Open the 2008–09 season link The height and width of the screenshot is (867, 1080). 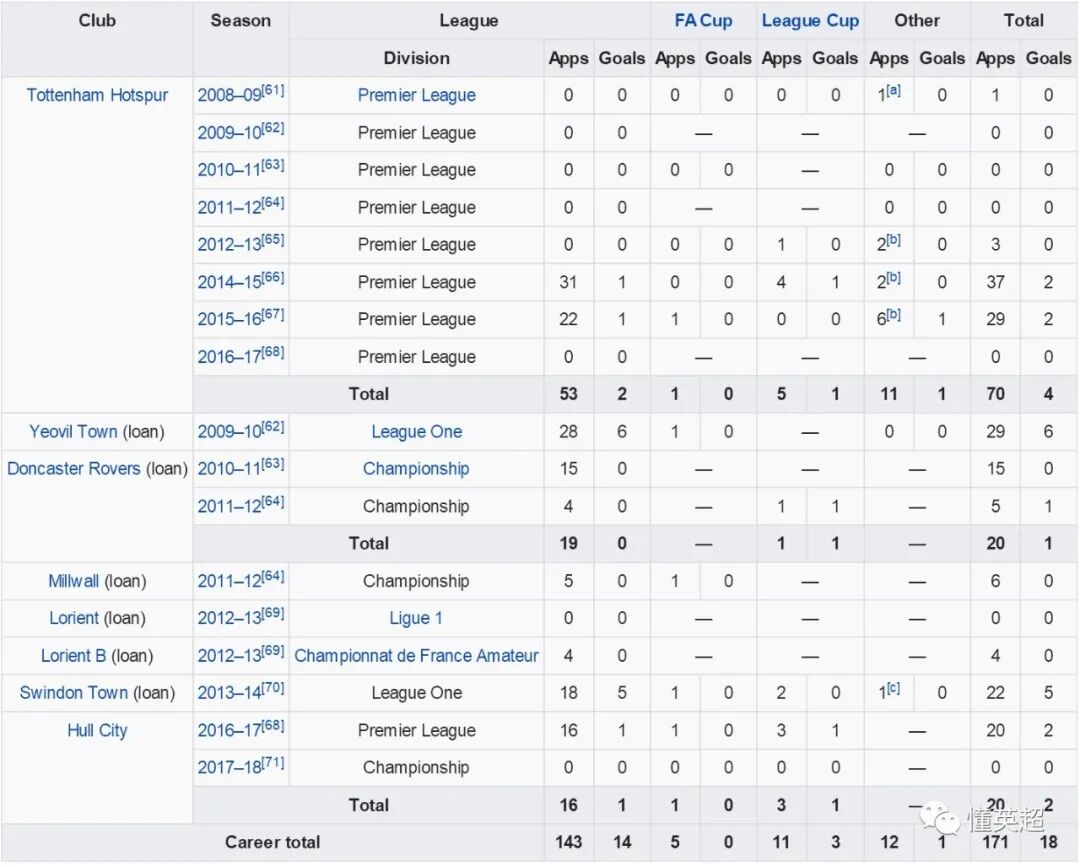(229, 96)
